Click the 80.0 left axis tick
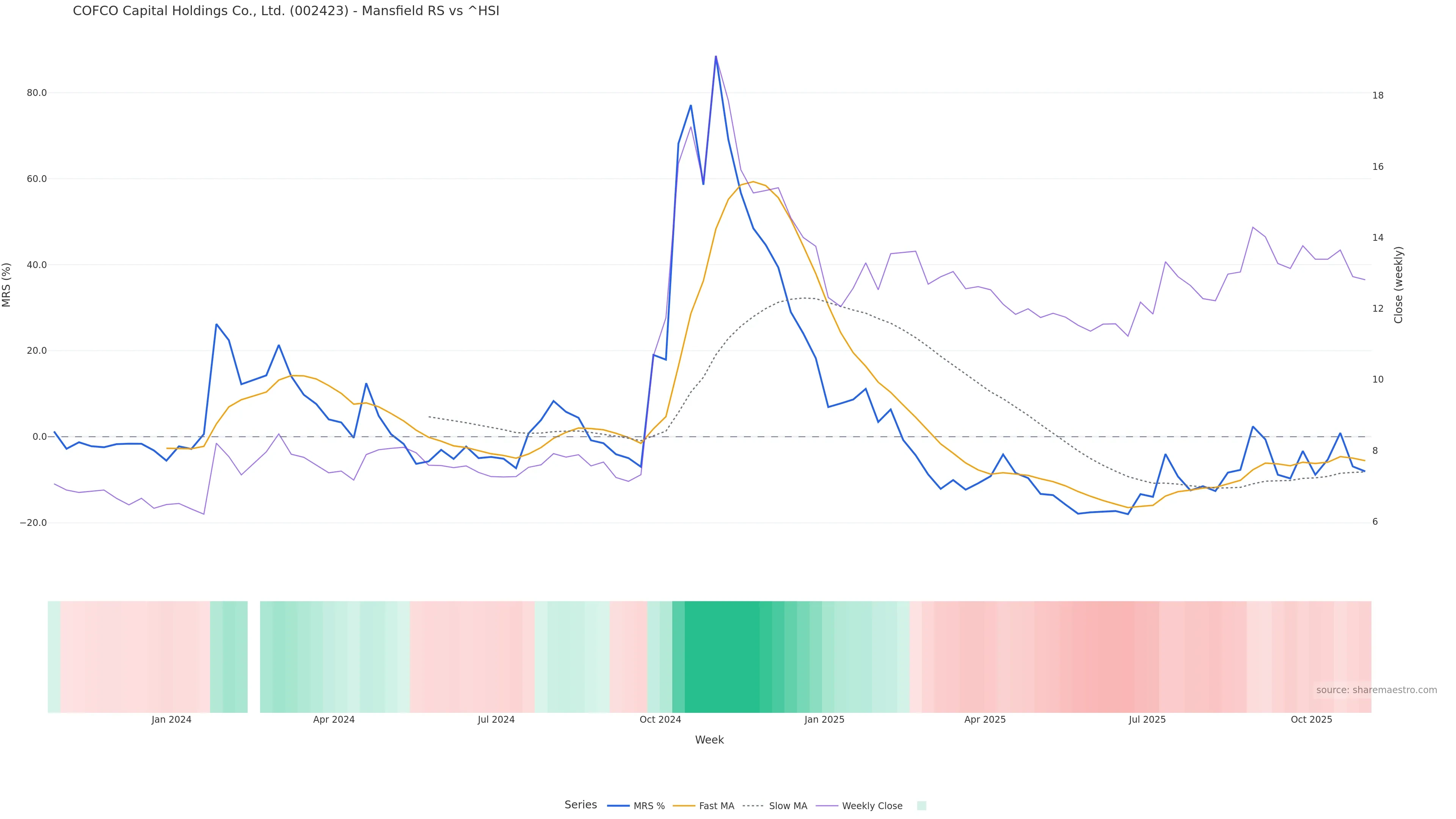 pos(37,93)
